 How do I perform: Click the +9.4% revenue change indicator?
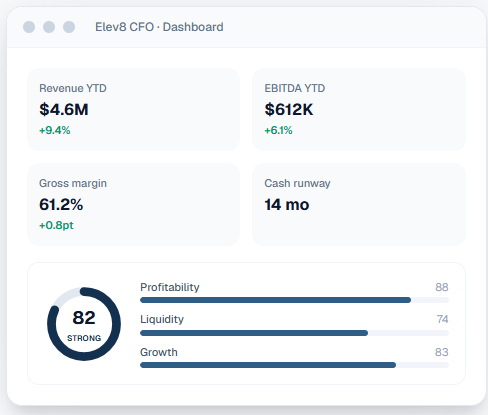(55, 130)
